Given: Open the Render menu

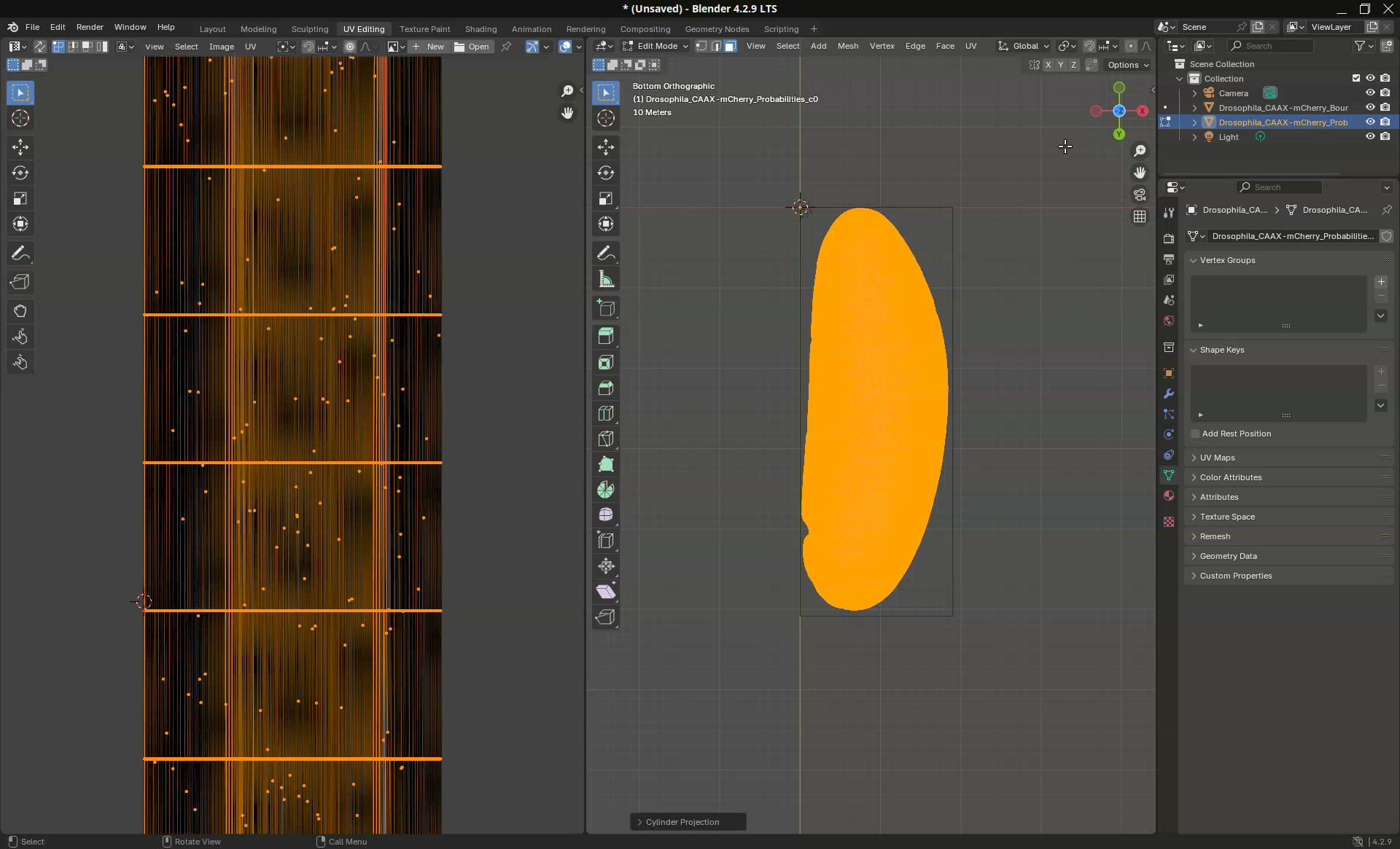Looking at the screenshot, I should tap(90, 27).
